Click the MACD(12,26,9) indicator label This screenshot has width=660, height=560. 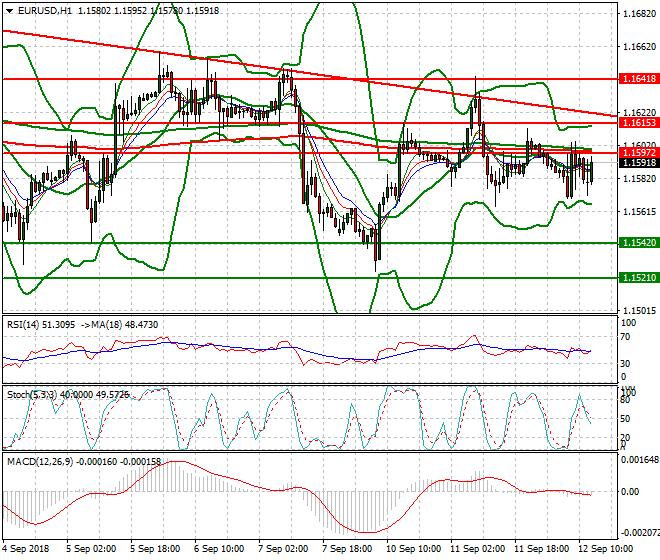33,462
